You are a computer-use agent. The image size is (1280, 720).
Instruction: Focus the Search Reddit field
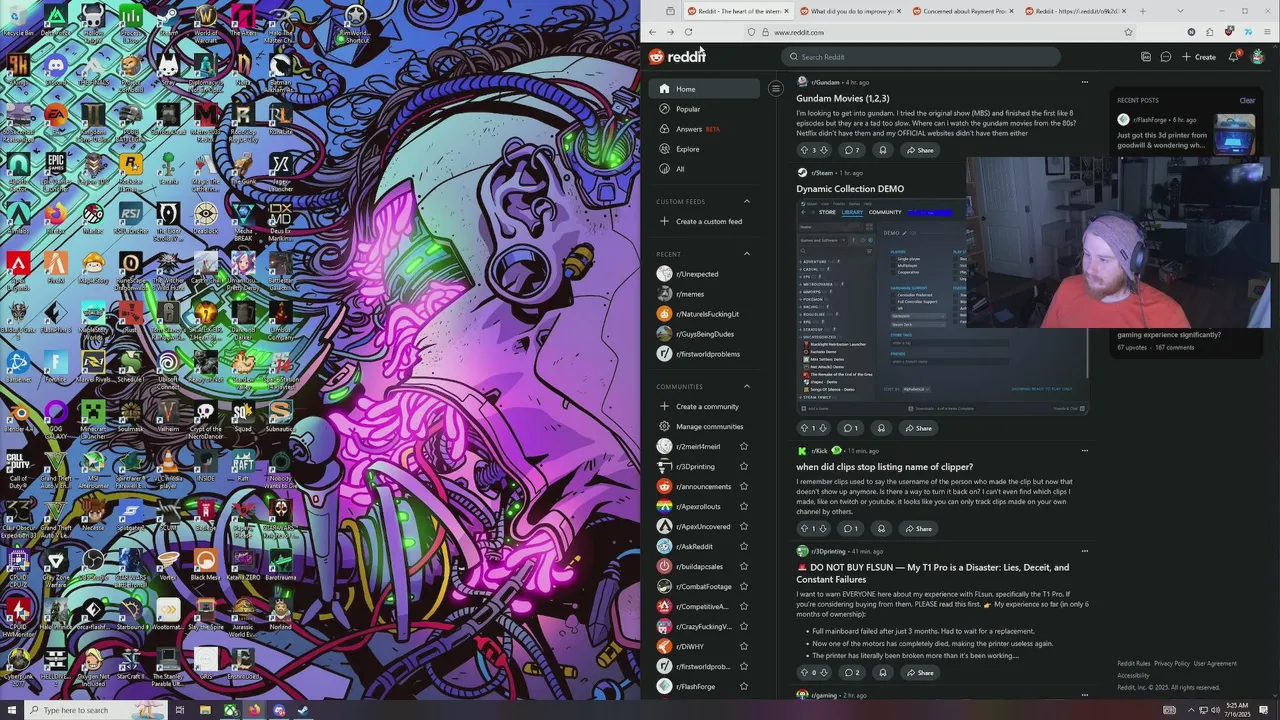point(921,57)
